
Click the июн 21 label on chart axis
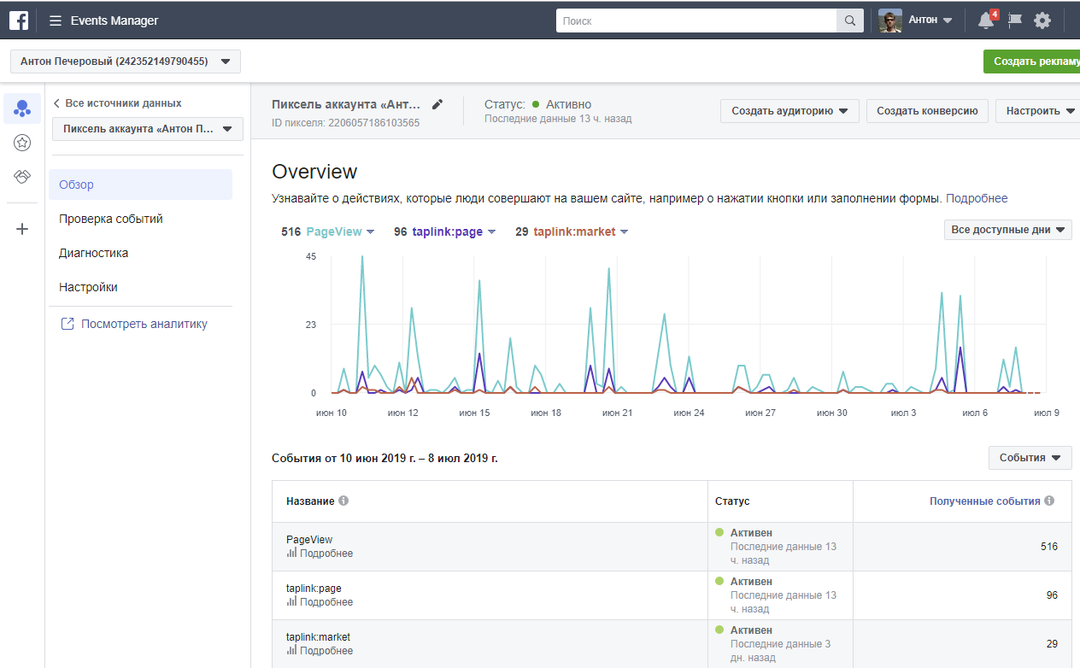tap(617, 413)
